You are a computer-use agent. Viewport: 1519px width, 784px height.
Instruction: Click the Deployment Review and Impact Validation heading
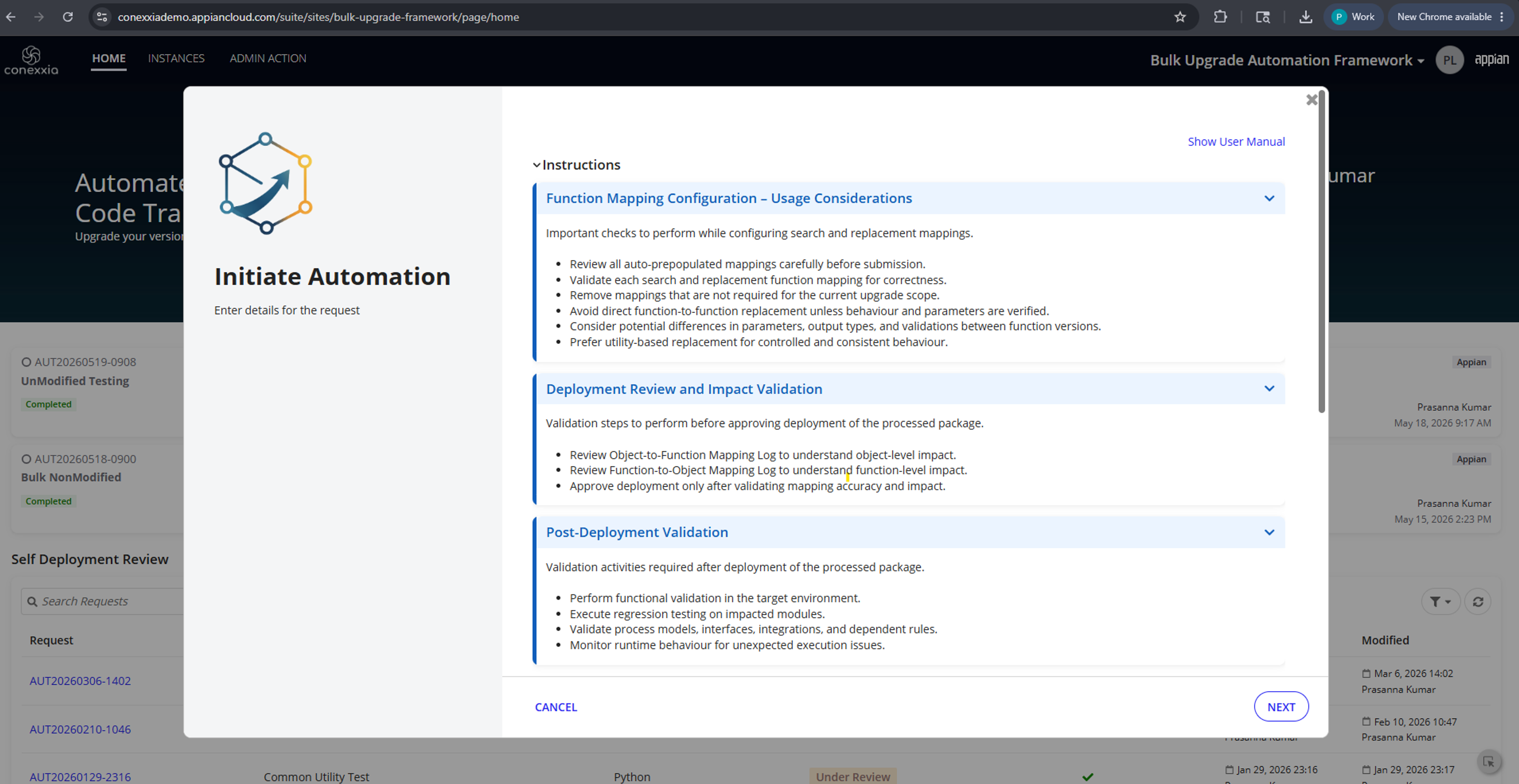(684, 389)
